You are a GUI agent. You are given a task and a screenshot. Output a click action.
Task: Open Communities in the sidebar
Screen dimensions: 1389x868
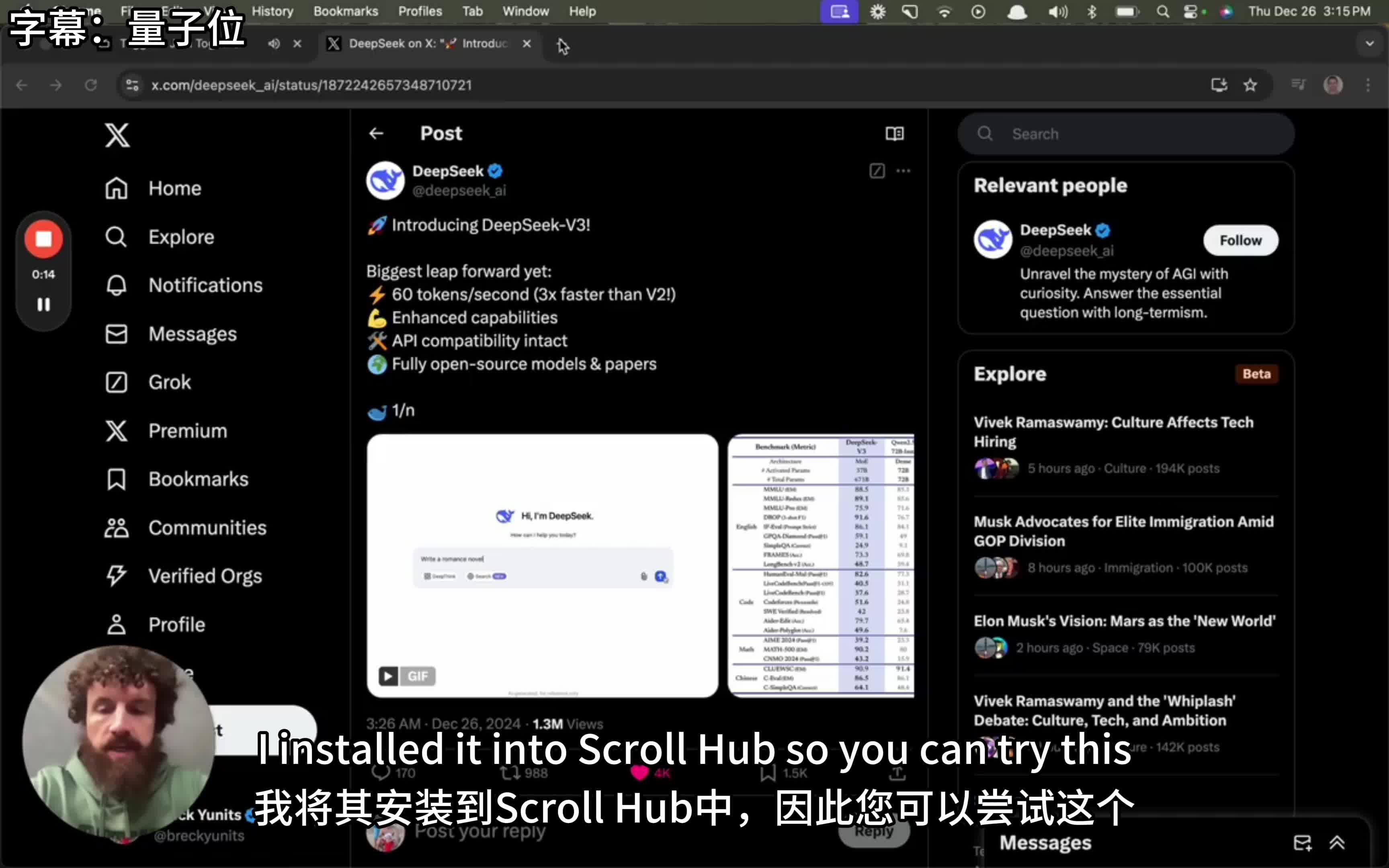[207, 528]
